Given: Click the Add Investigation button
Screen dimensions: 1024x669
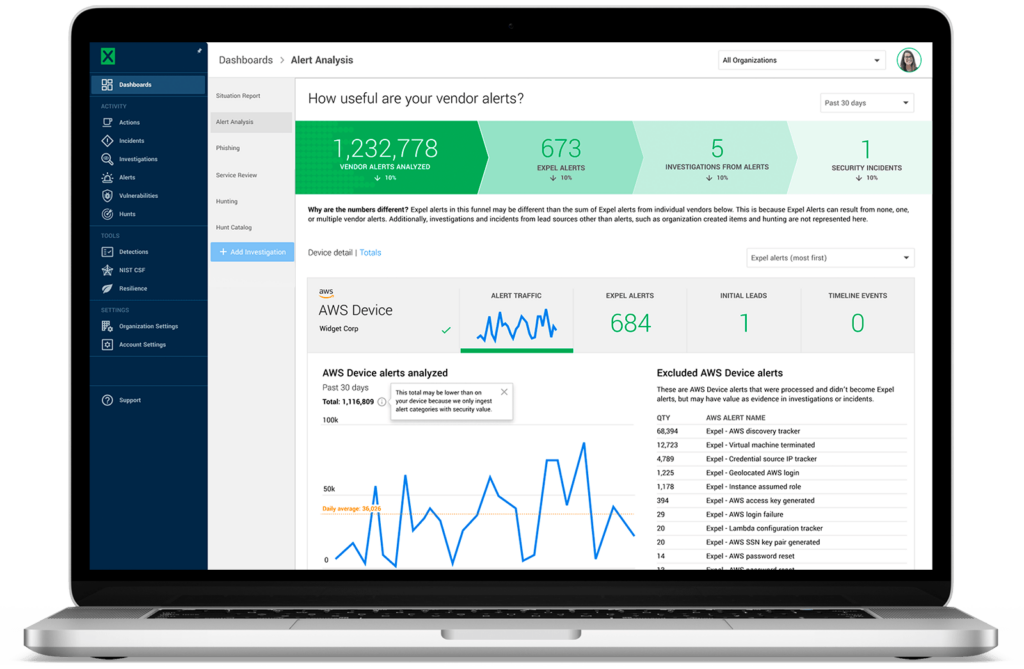Looking at the screenshot, I should click(252, 252).
